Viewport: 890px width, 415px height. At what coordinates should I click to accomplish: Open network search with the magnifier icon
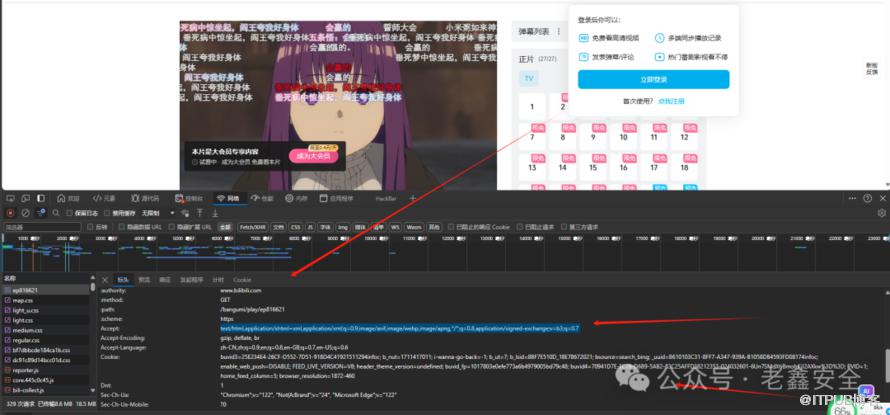(56, 213)
